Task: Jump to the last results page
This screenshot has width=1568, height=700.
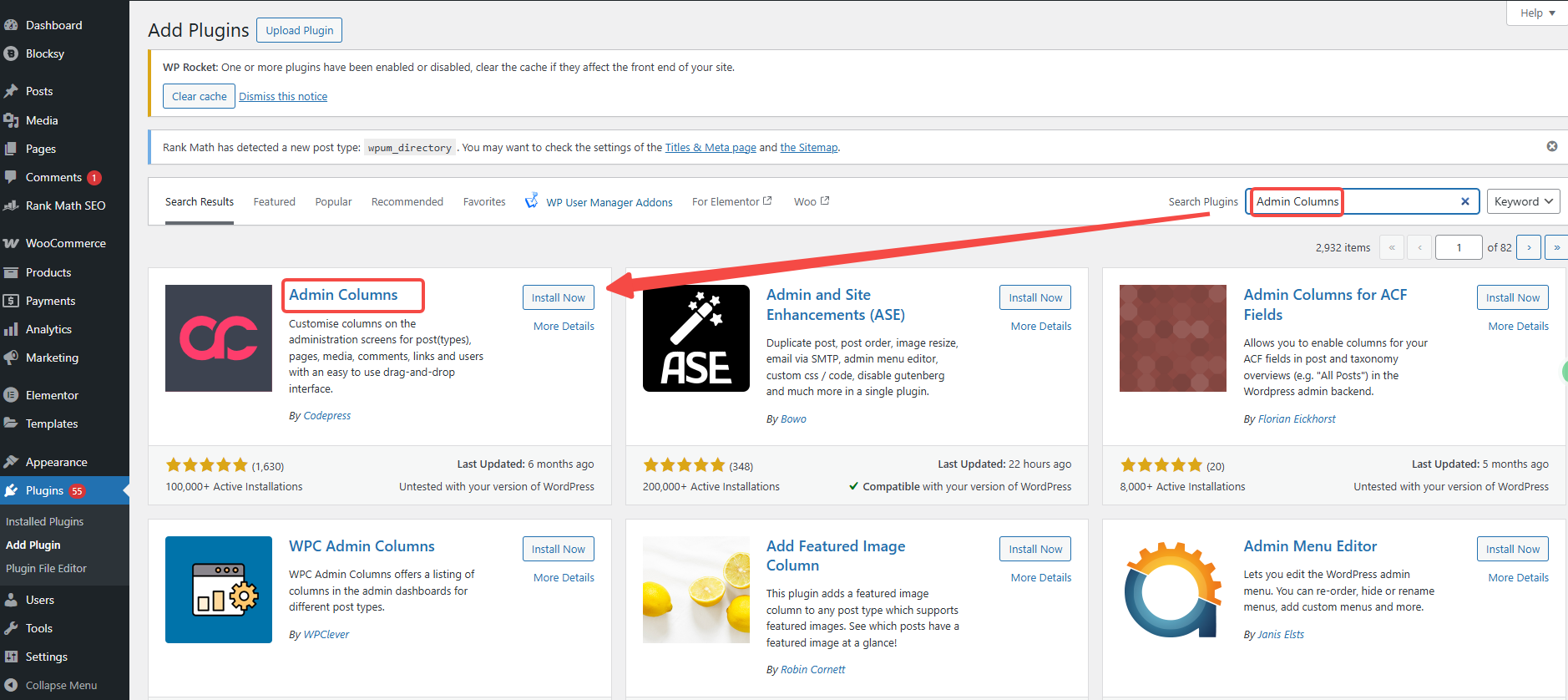Action: (1556, 247)
